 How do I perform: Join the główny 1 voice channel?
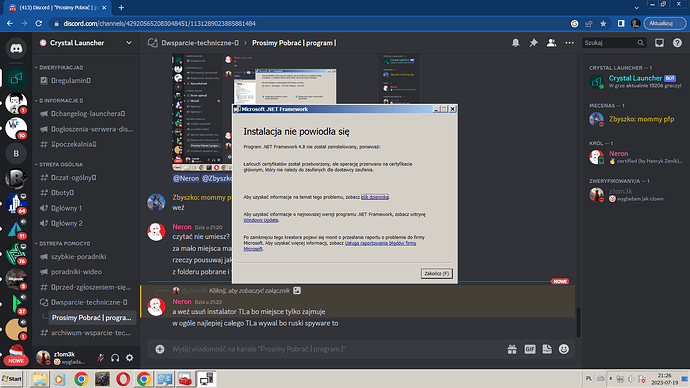click(86, 208)
